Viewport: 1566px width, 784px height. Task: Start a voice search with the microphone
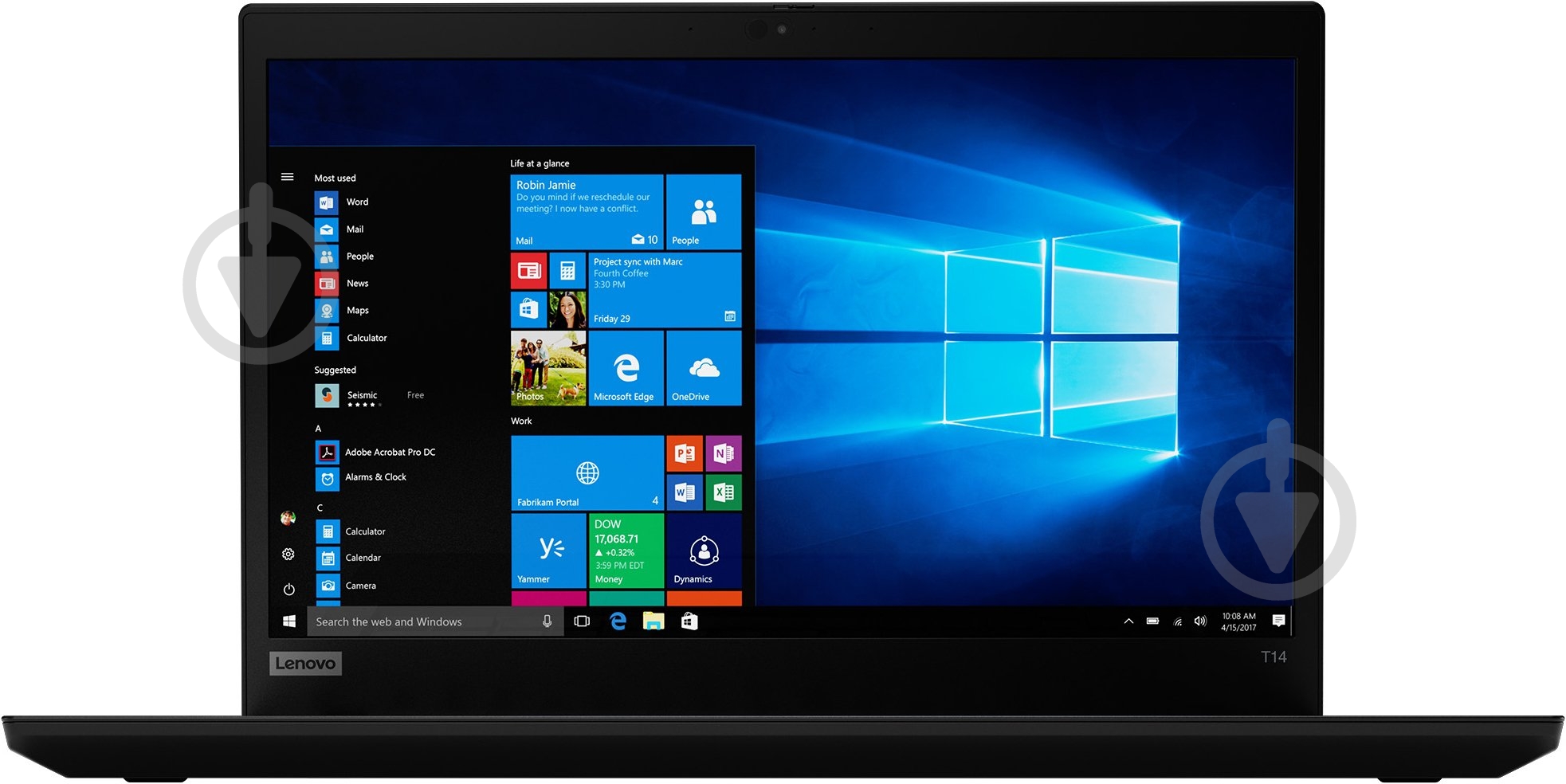[548, 621]
